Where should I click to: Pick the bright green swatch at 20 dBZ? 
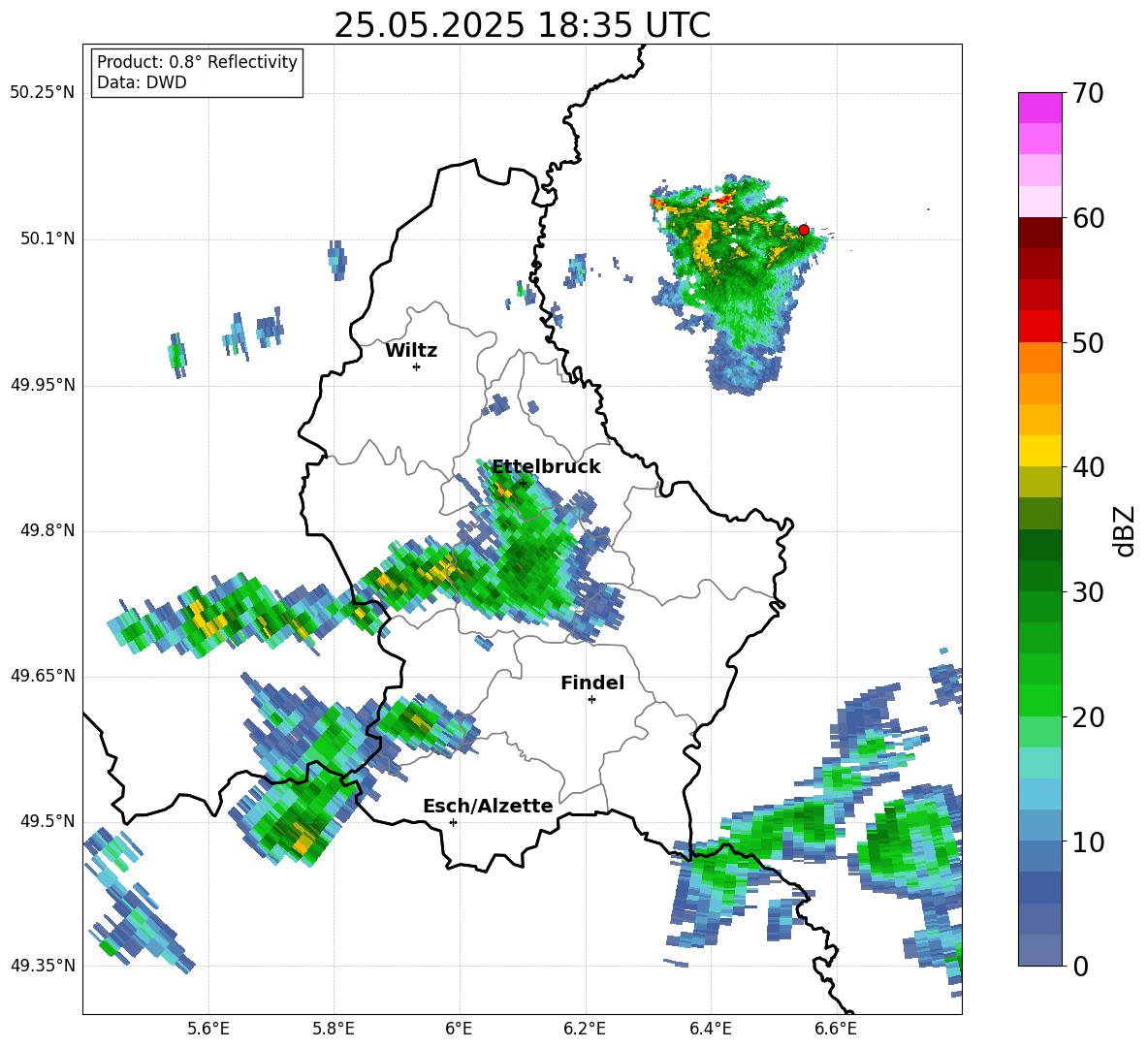(1039, 701)
